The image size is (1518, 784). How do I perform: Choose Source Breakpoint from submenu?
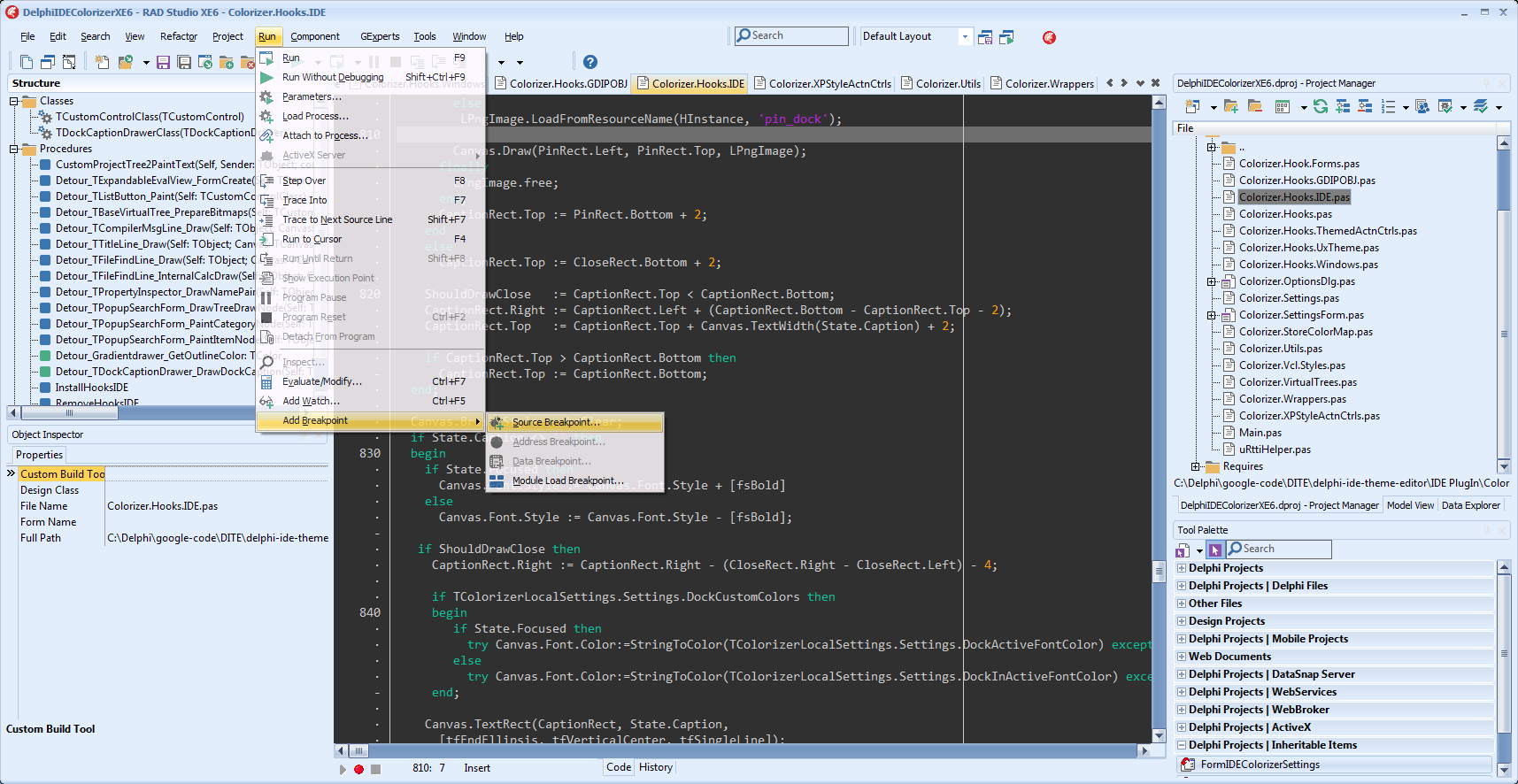click(574, 422)
